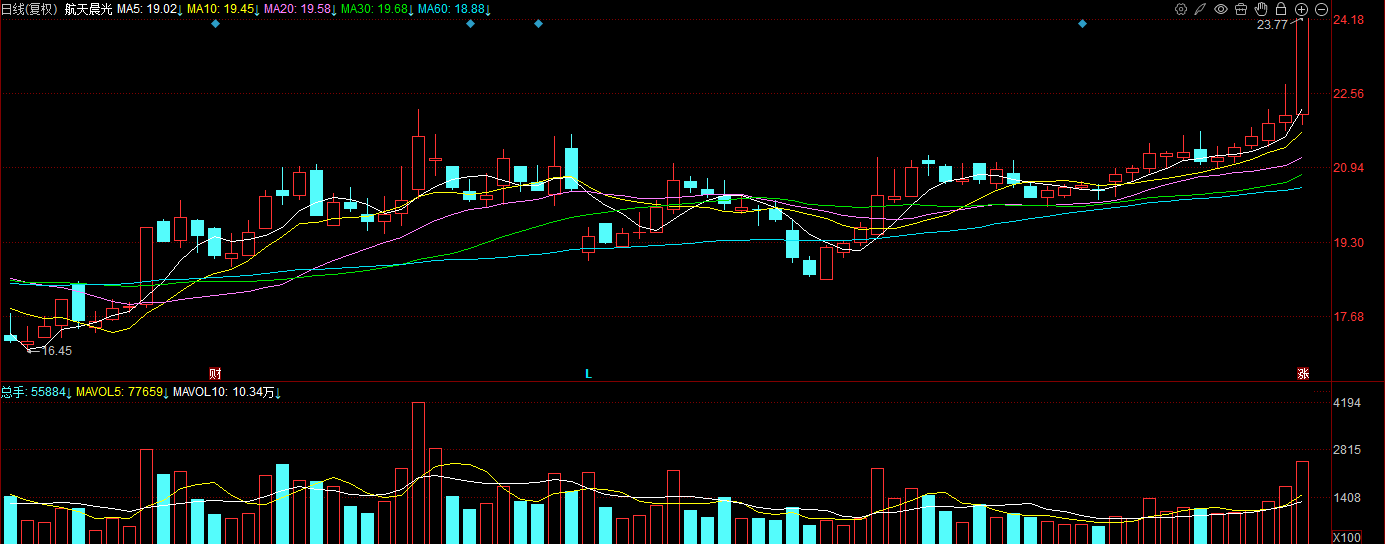The width and height of the screenshot is (1385, 544).
Task: Click the 16.45 low price annotation
Action: point(56,351)
